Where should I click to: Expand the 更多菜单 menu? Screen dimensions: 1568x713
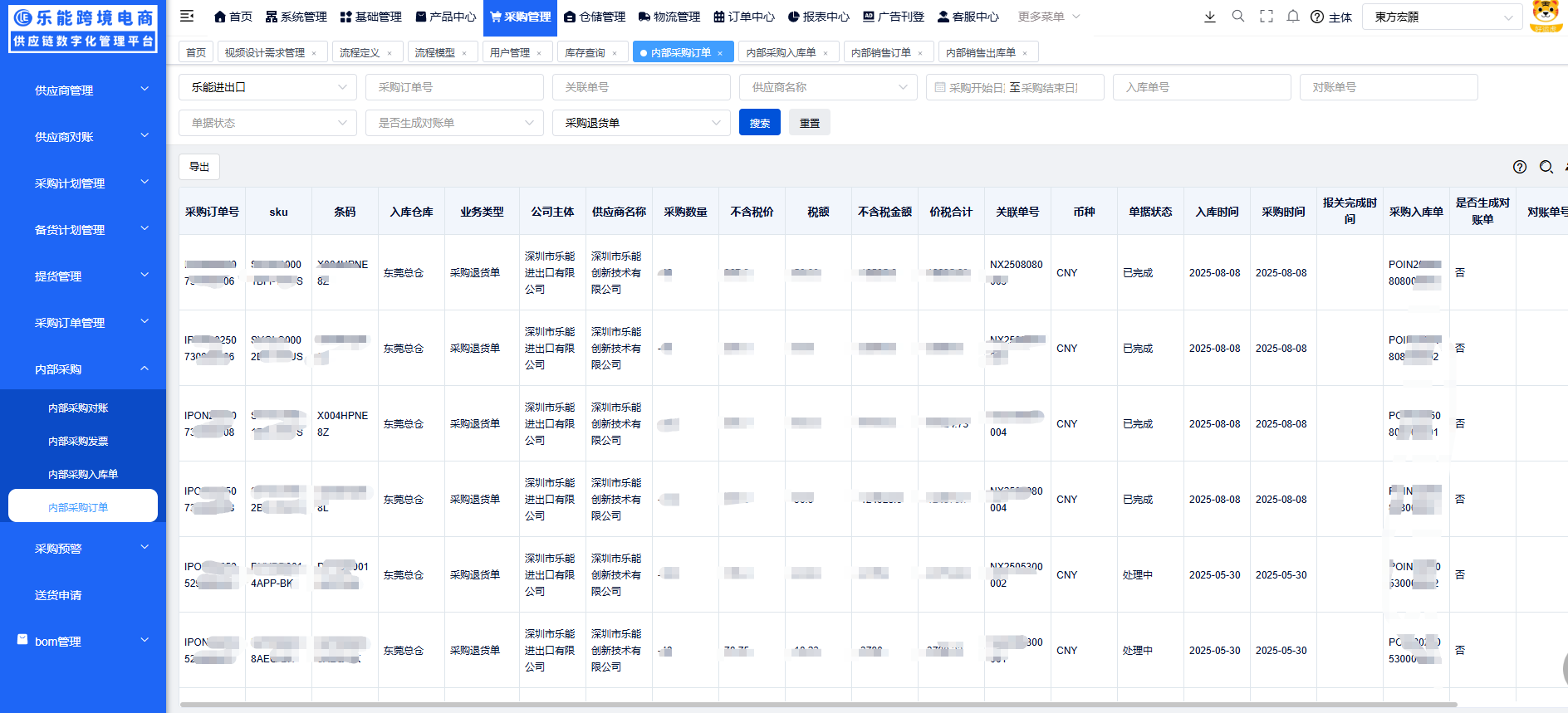(x=1049, y=17)
